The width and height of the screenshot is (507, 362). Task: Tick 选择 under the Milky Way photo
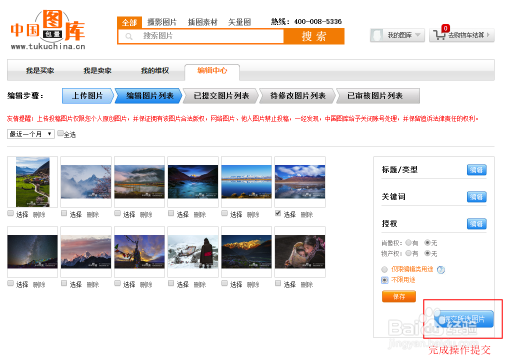tap(11, 283)
